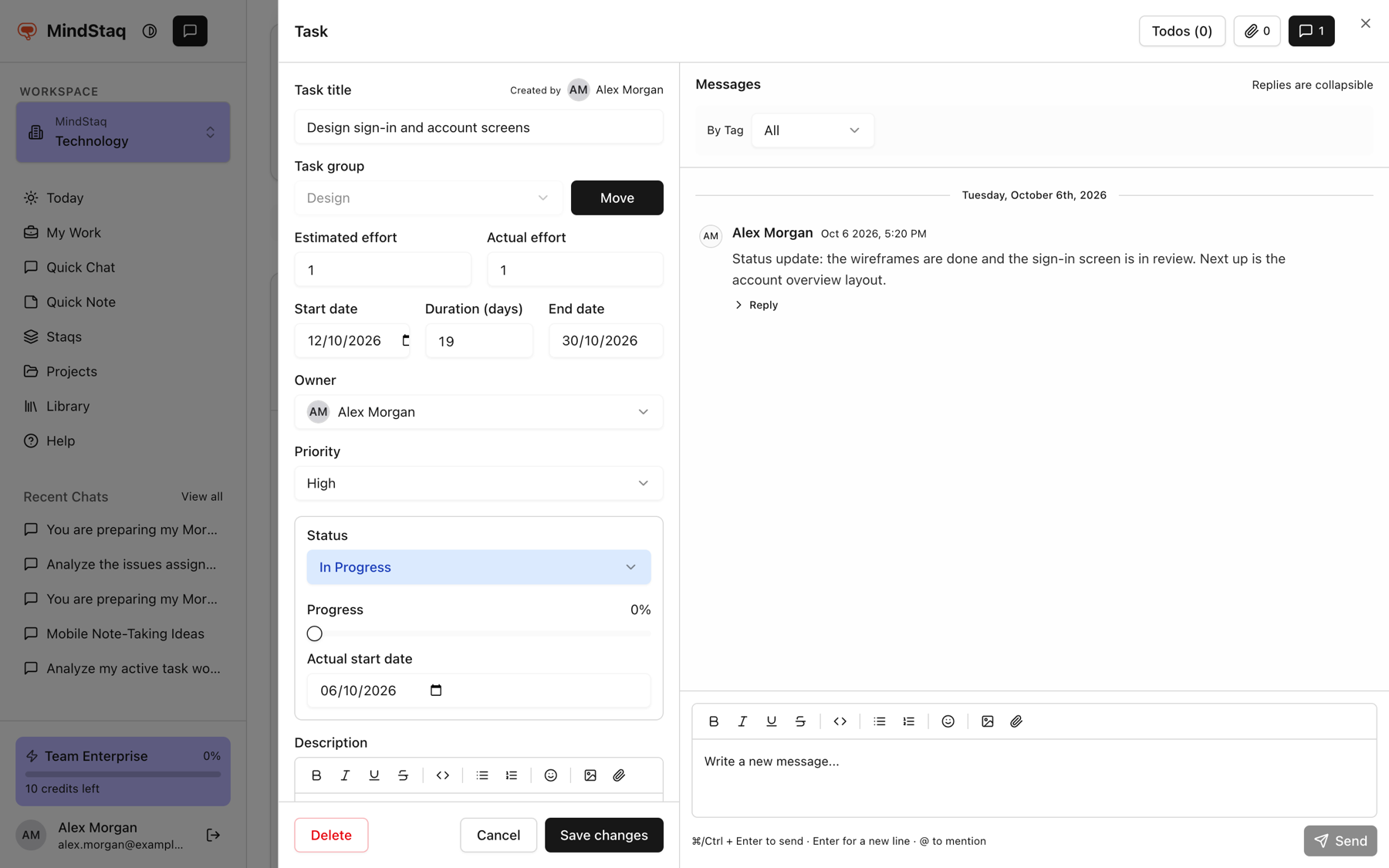Image resolution: width=1389 pixels, height=868 pixels.
Task: Click the Write a new message box
Action: click(x=1034, y=778)
